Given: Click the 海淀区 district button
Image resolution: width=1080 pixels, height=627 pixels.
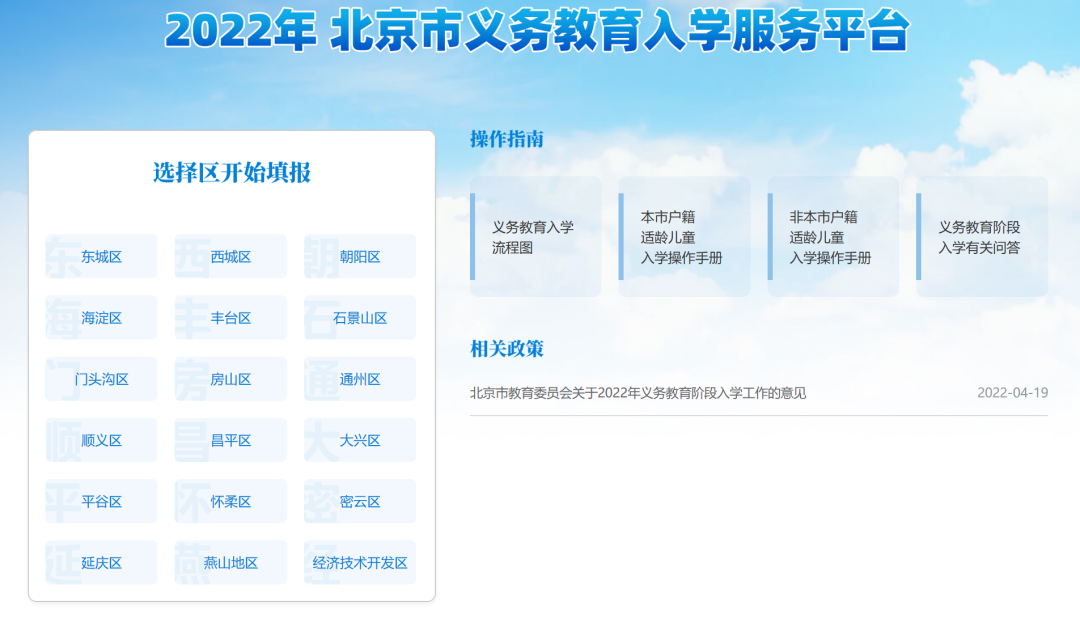Looking at the screenshot, I should 101,318.
